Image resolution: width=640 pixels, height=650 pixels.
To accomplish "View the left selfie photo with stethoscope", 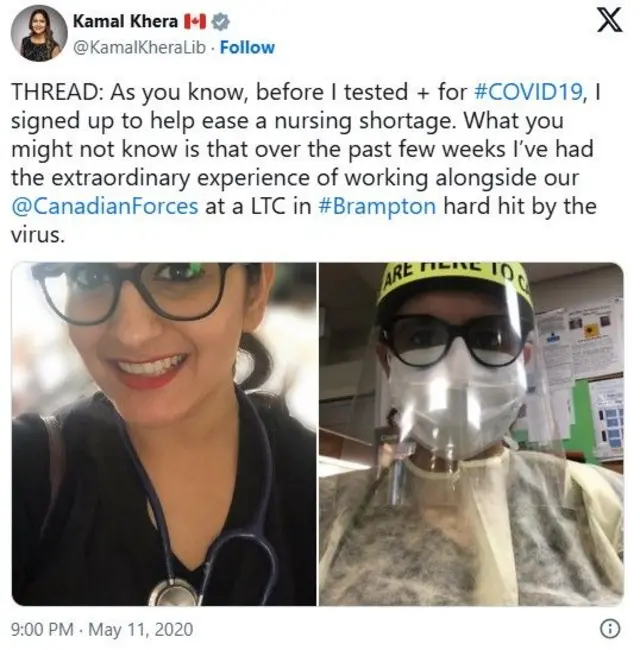I will tap(164, 434).
